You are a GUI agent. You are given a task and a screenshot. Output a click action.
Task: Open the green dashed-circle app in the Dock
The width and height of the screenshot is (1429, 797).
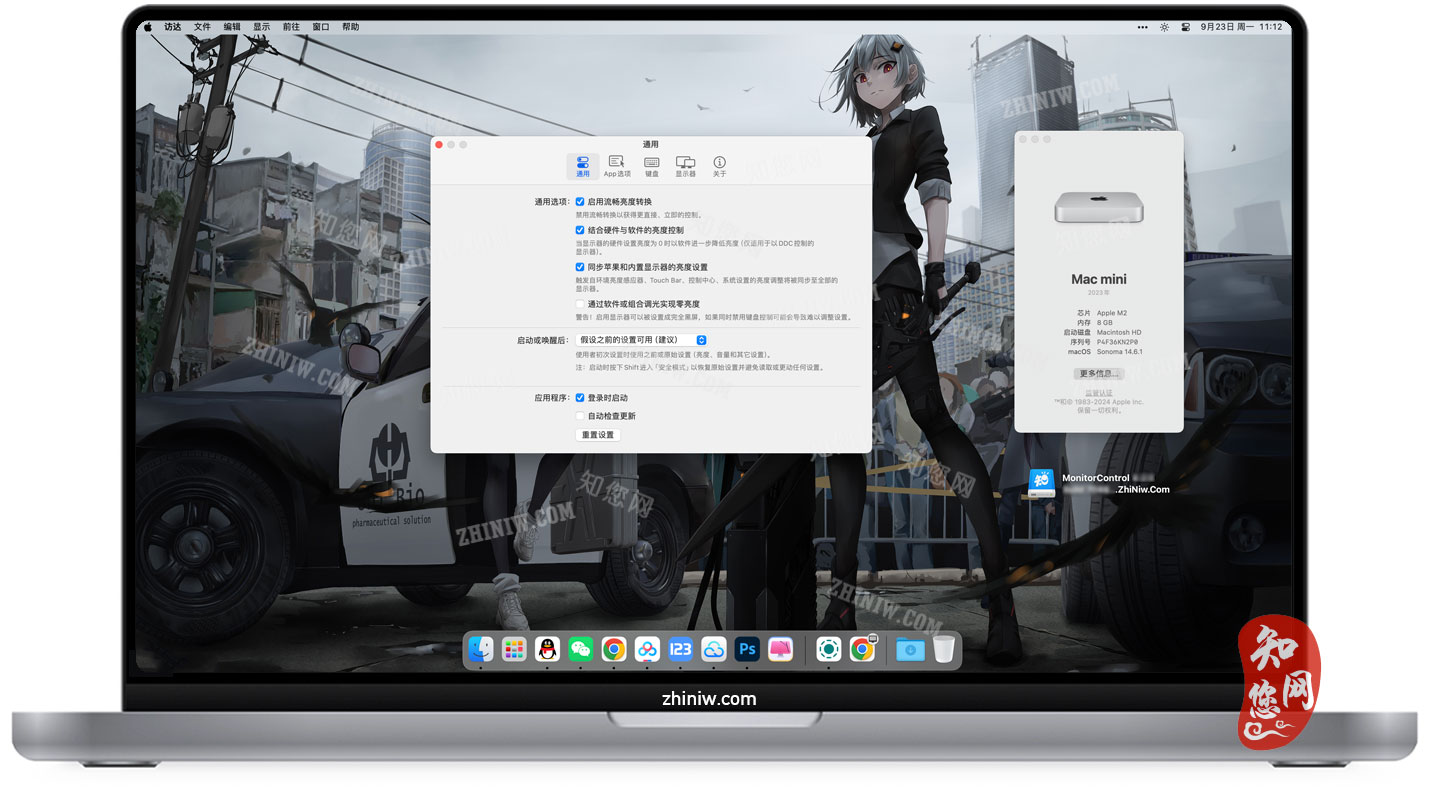tap(828, 649)
